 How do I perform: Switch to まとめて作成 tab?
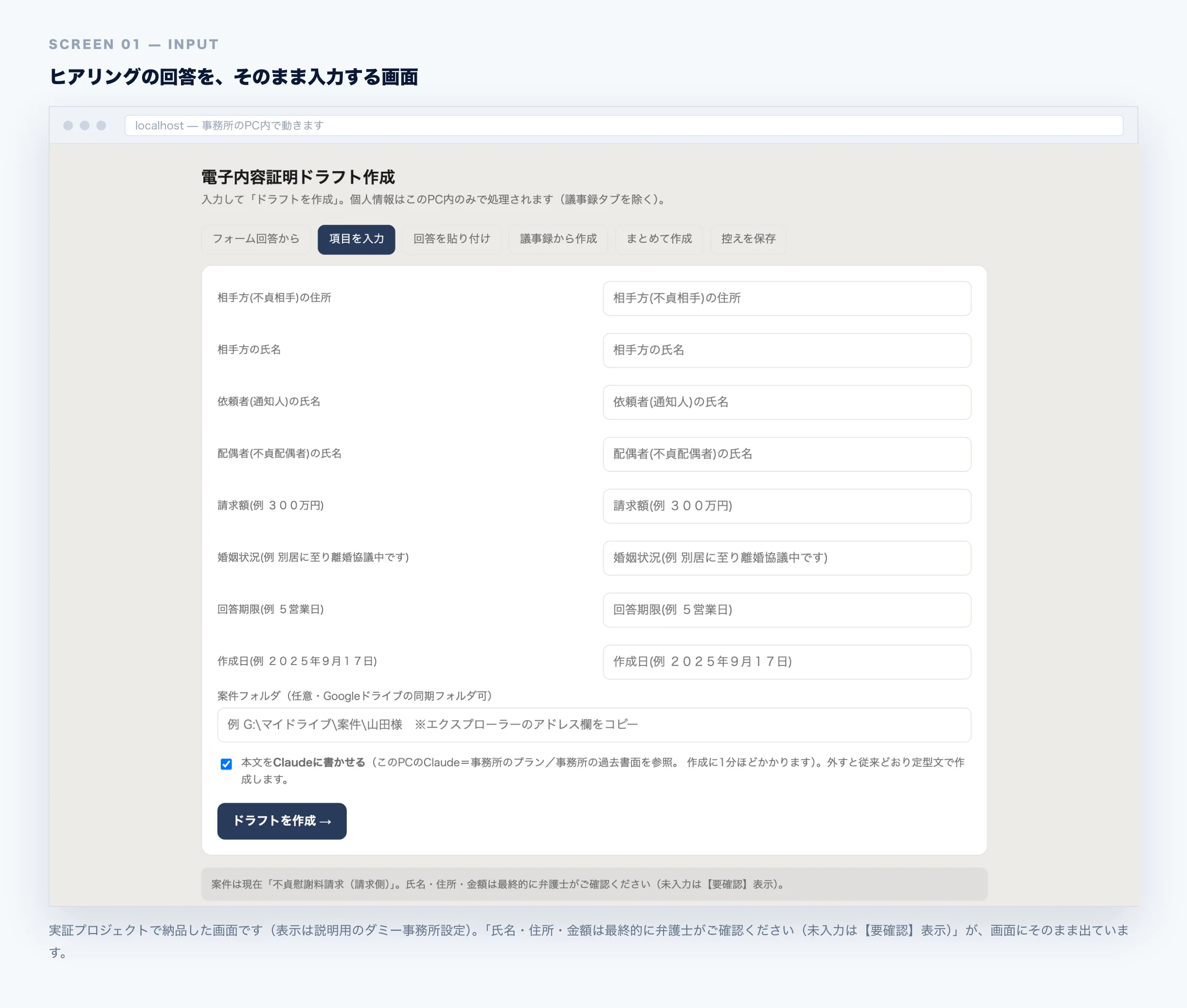coord(658,239)
